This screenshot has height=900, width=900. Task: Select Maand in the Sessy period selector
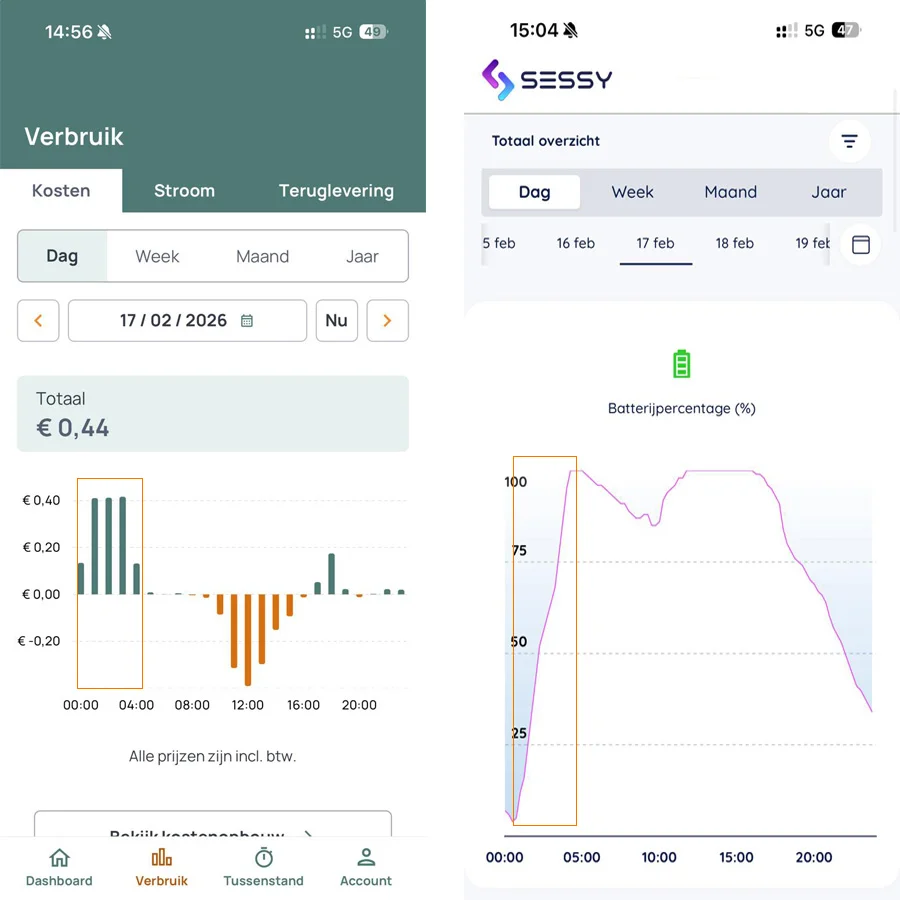(730, 192)
